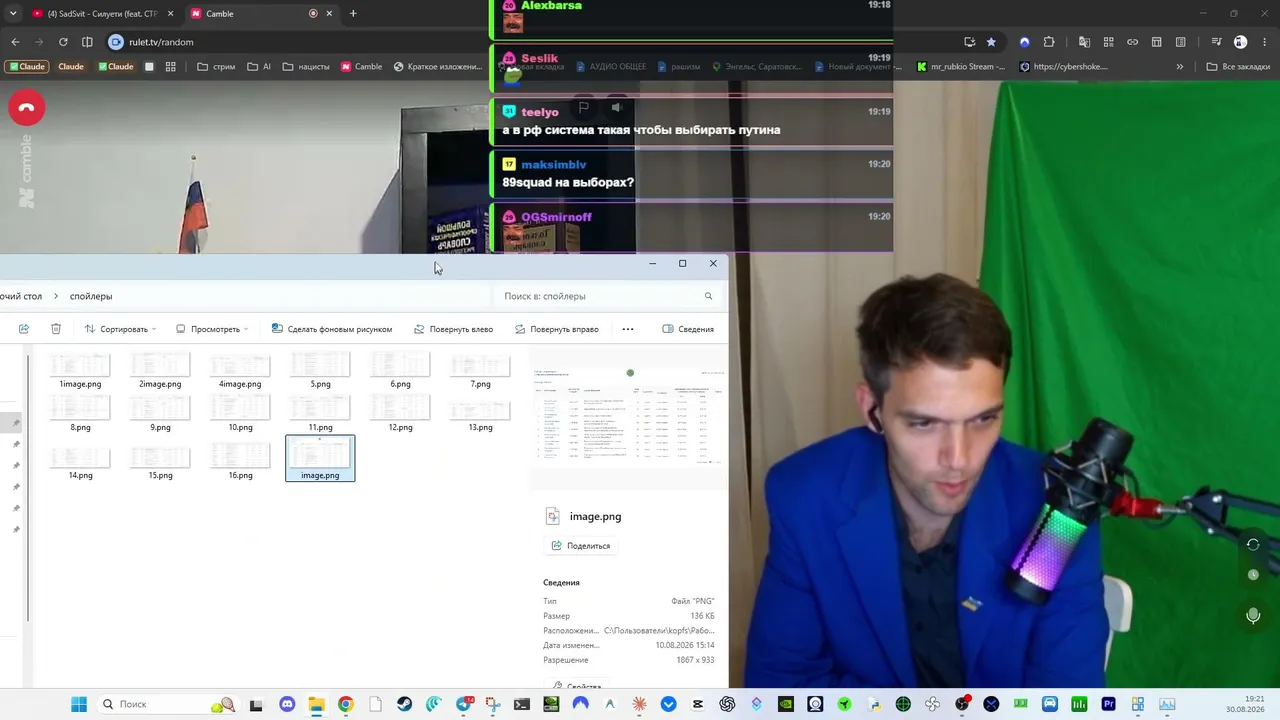Select the file 16.png
1280x720 pixels.
pos(240,461)
